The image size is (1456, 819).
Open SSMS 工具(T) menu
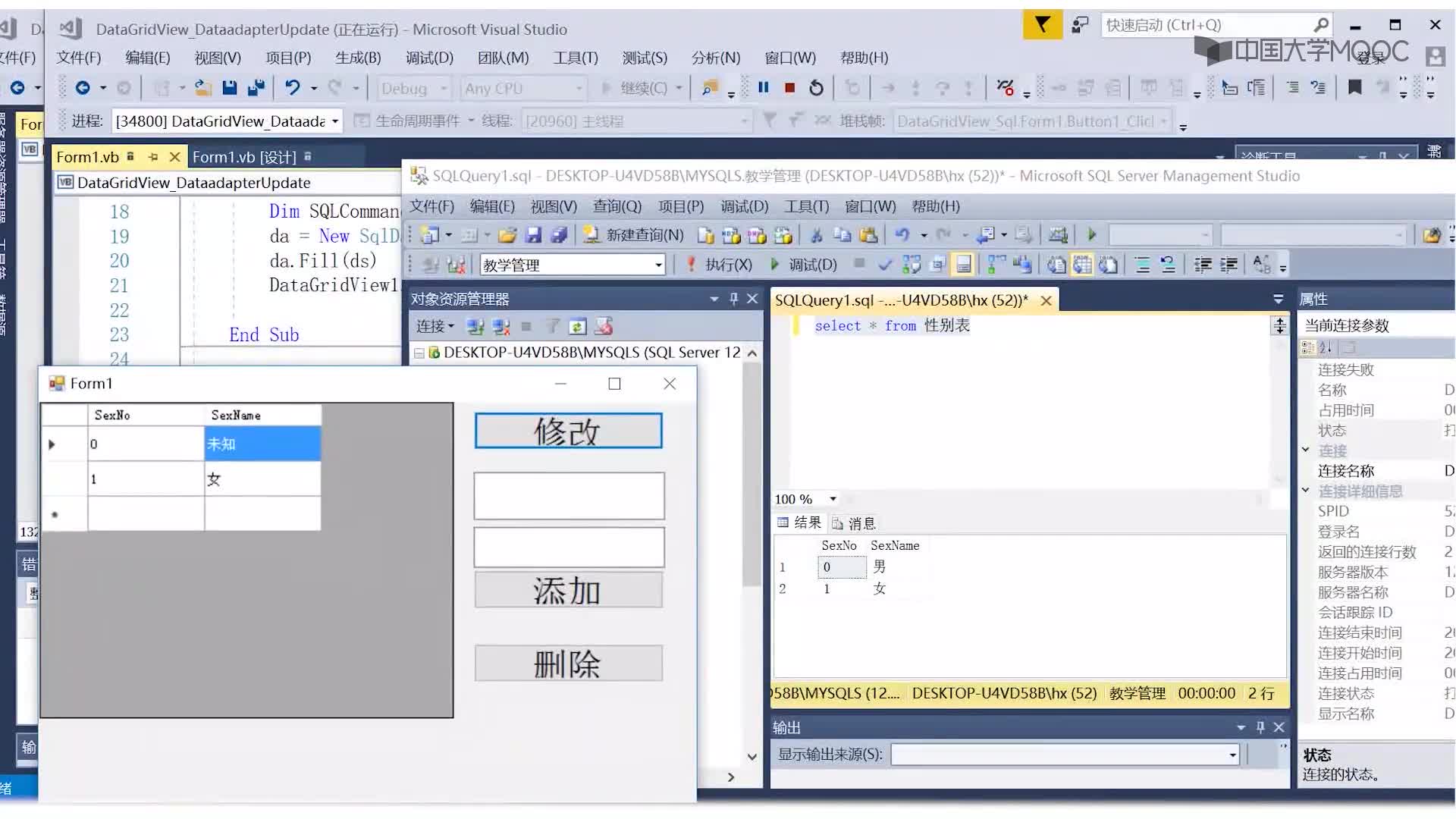pos(806,206)
